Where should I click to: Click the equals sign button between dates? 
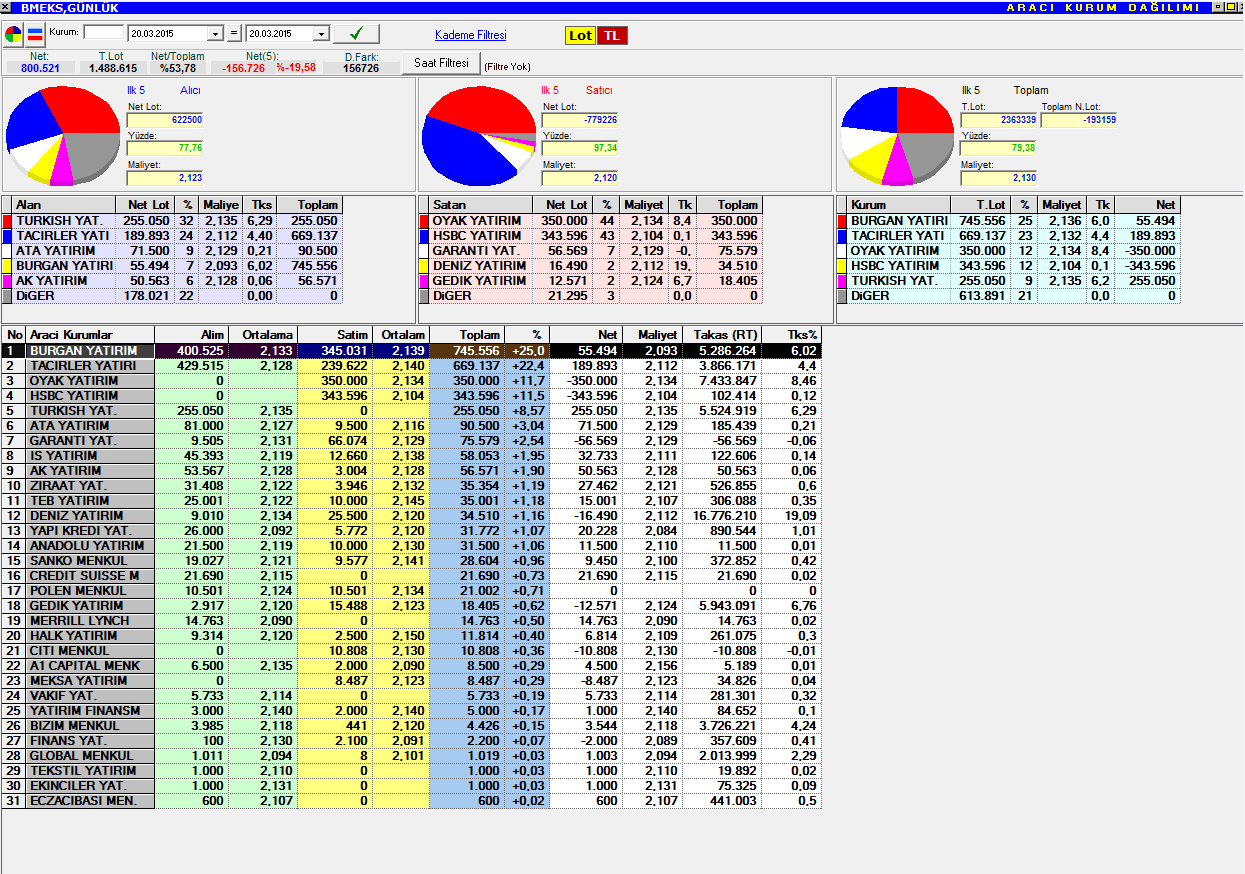pos(235,33)
